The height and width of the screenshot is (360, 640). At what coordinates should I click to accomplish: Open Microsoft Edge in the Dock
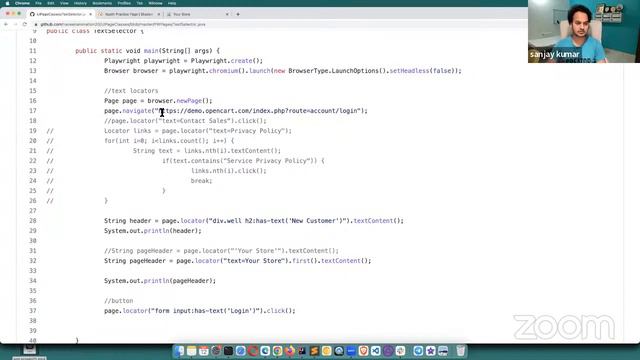[x=265, y=351]
